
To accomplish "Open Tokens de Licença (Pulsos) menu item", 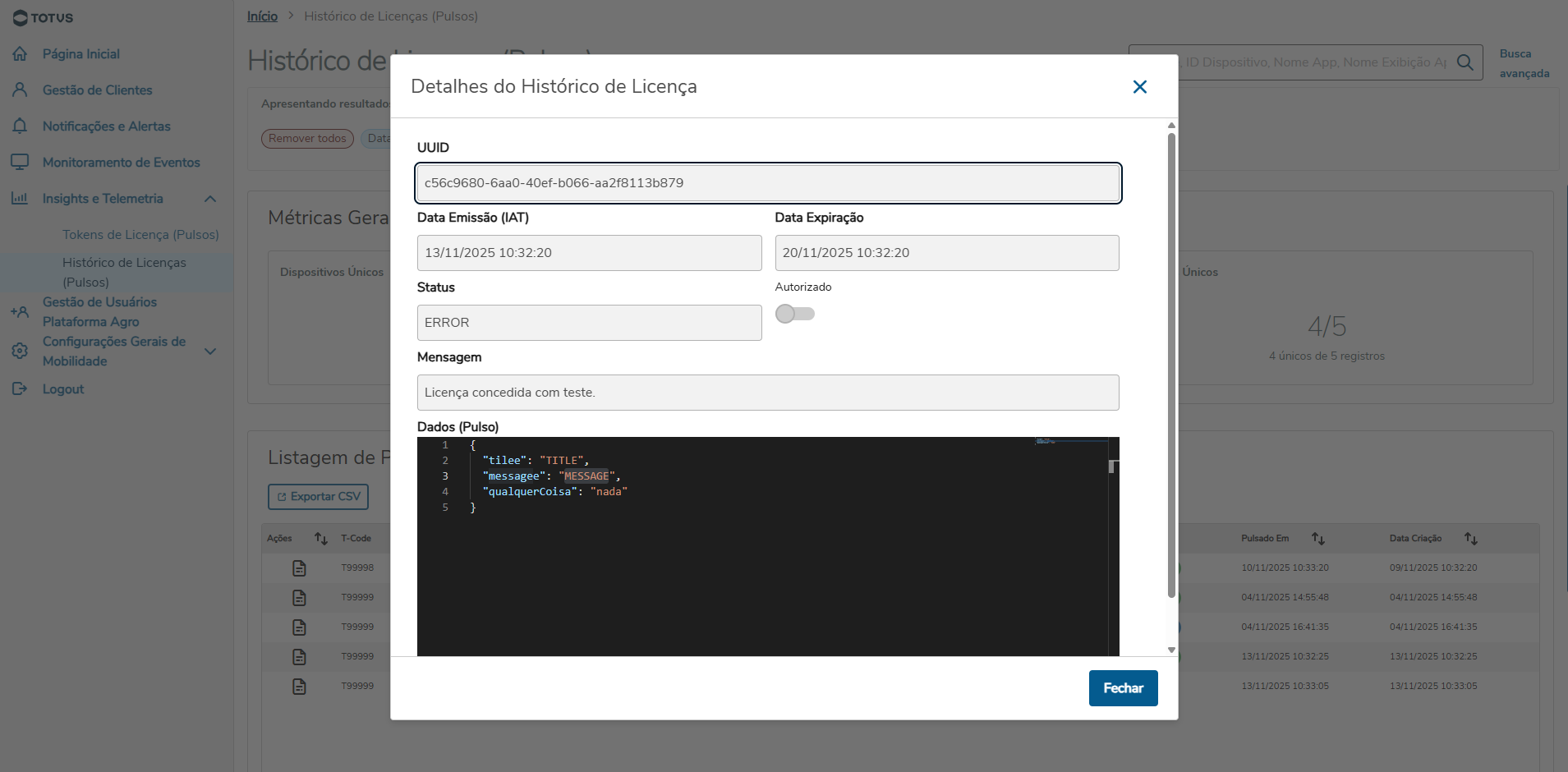I will point(140,235).
